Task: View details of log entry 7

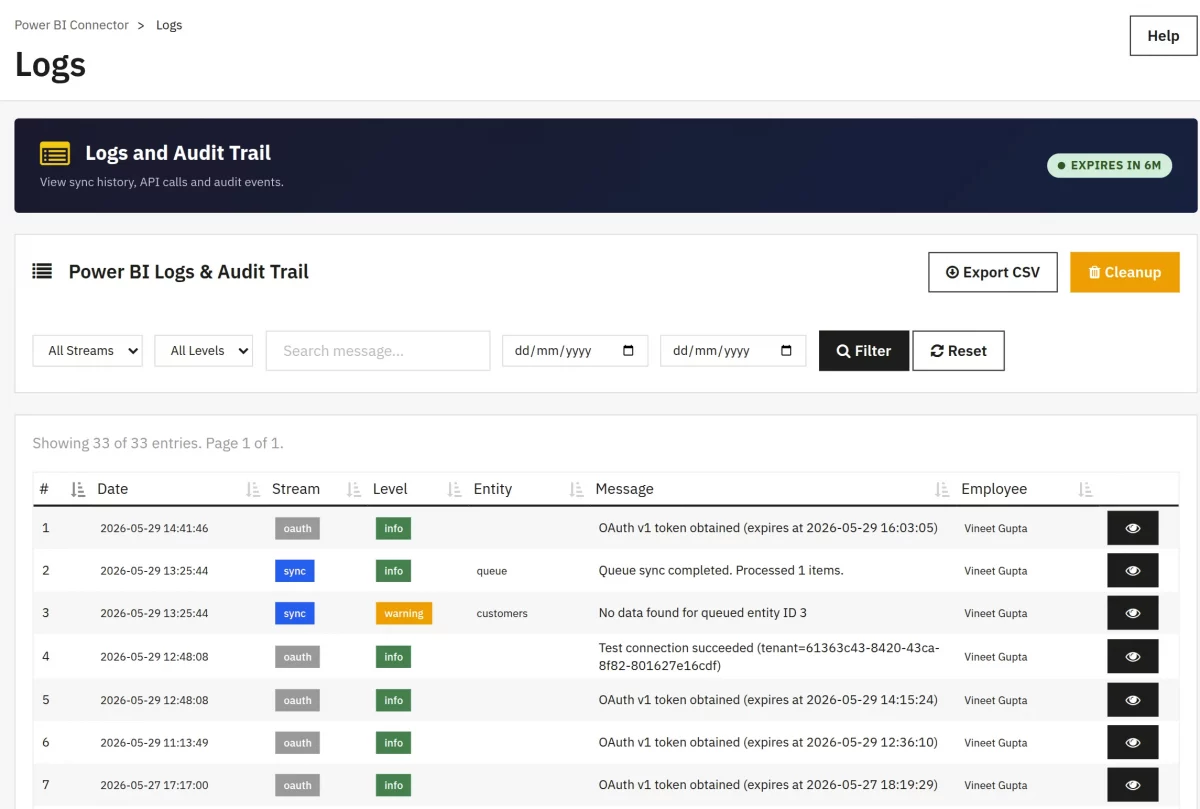Action: pos(1133,785)
